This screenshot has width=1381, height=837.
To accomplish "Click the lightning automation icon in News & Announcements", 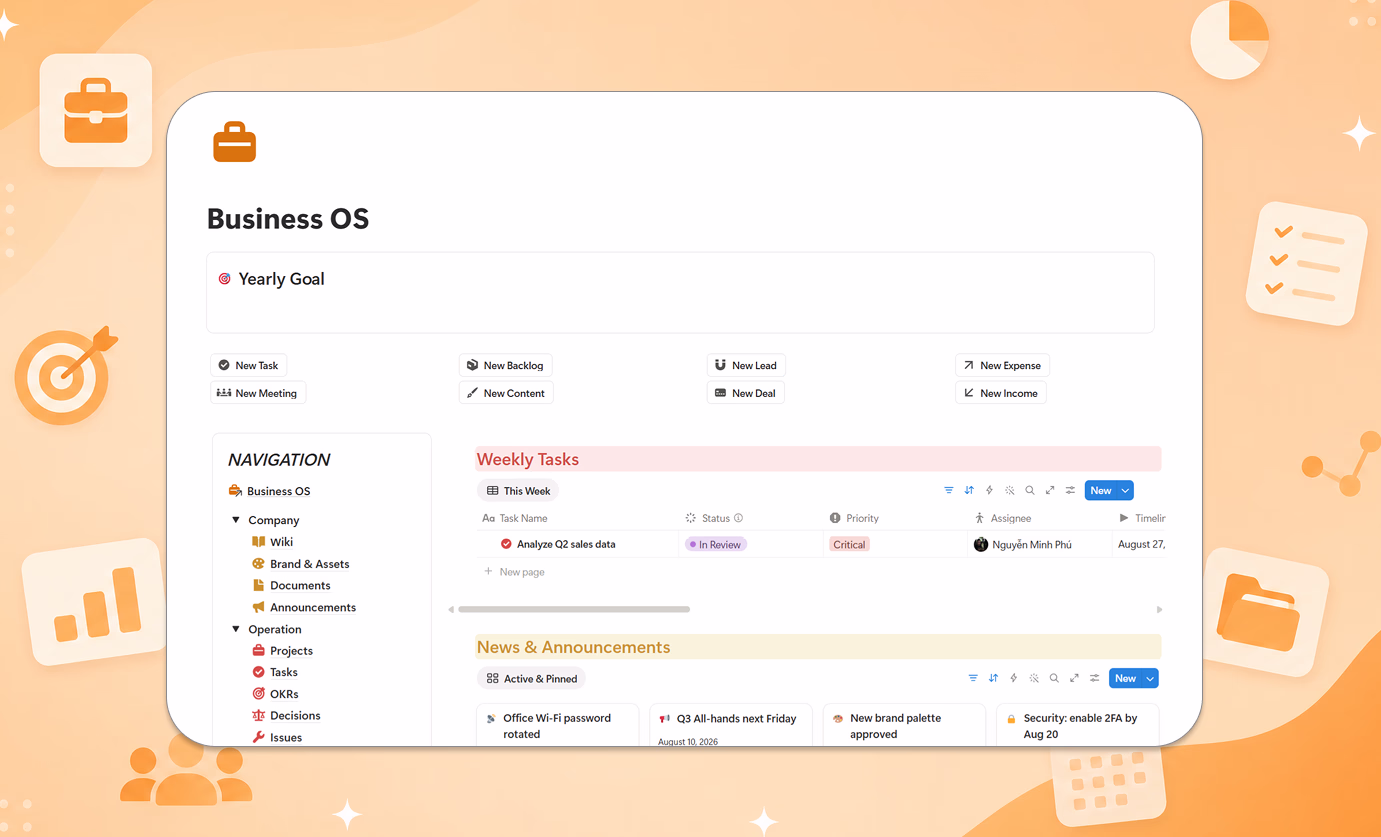I will [1013, 678].
